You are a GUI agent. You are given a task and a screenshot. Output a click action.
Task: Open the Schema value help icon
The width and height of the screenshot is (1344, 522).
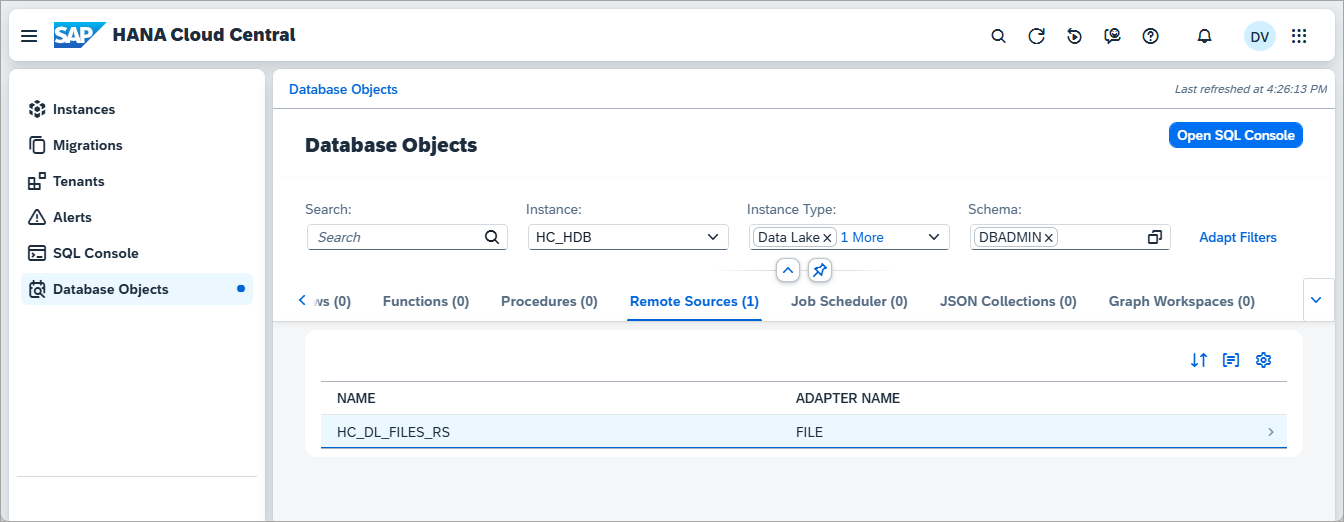tap(1155, 237)
